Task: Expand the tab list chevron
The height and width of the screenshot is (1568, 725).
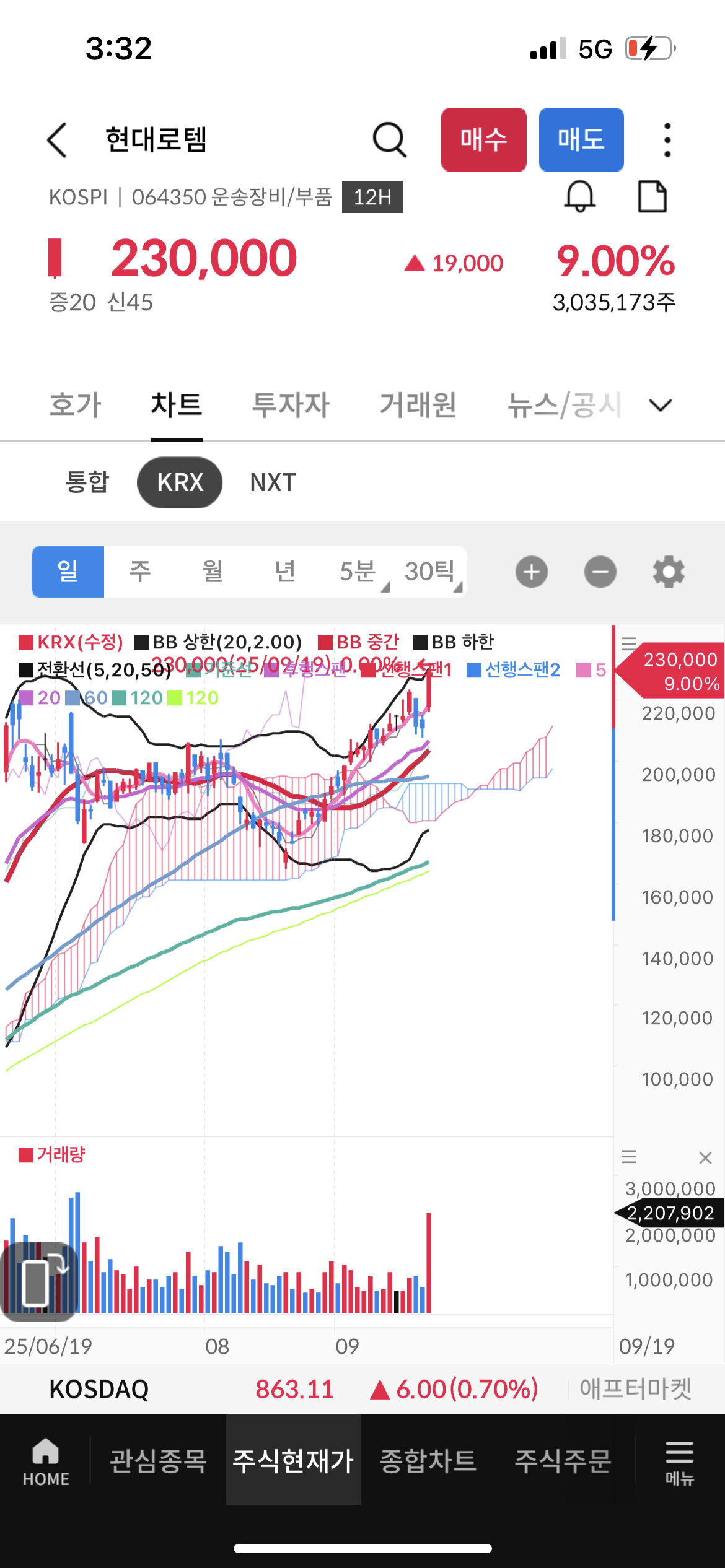Action: point(660,406)
